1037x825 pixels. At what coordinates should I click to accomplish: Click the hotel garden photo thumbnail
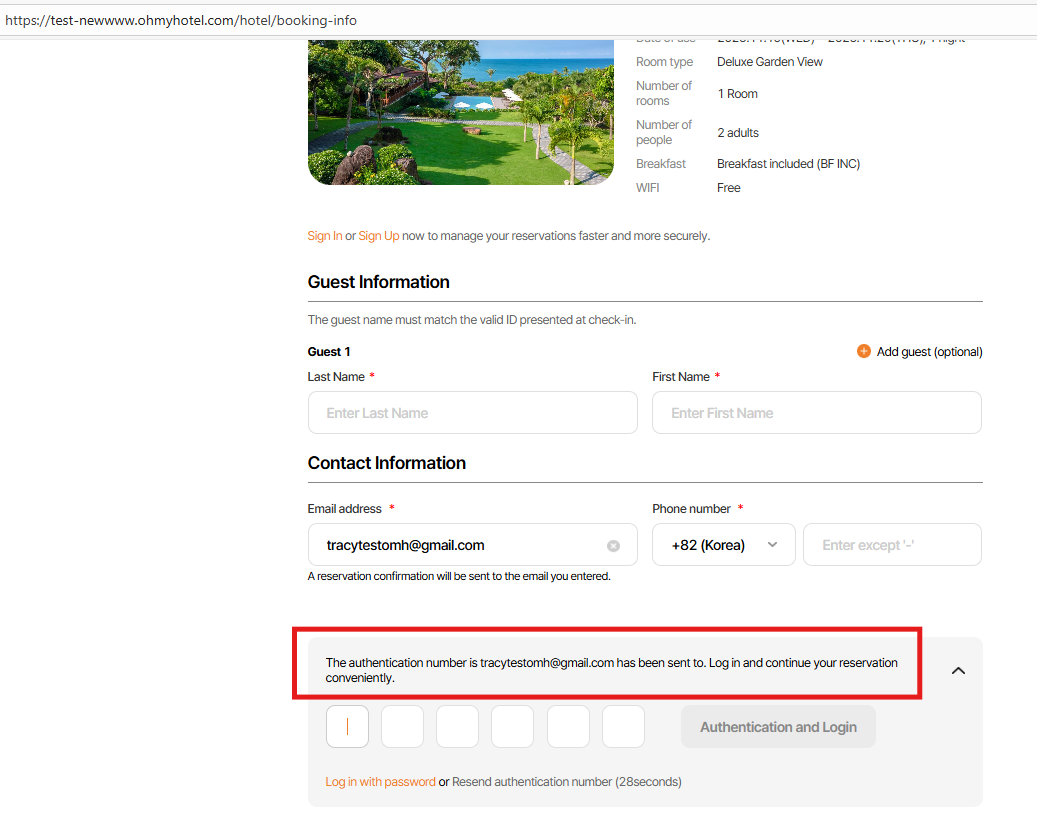[x=461, y=112]
